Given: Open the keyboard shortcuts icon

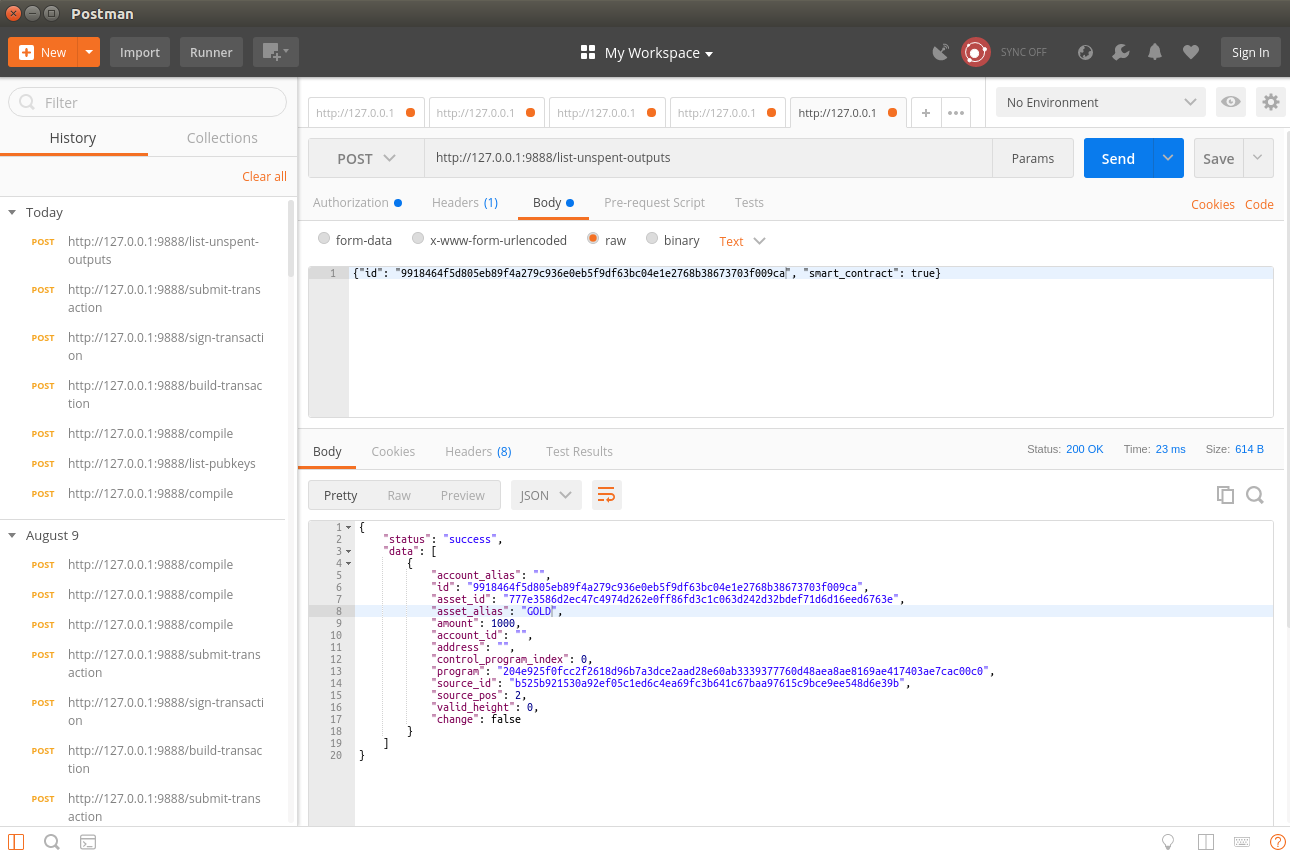Looking at the screenshot, I should click(1242, 842).
